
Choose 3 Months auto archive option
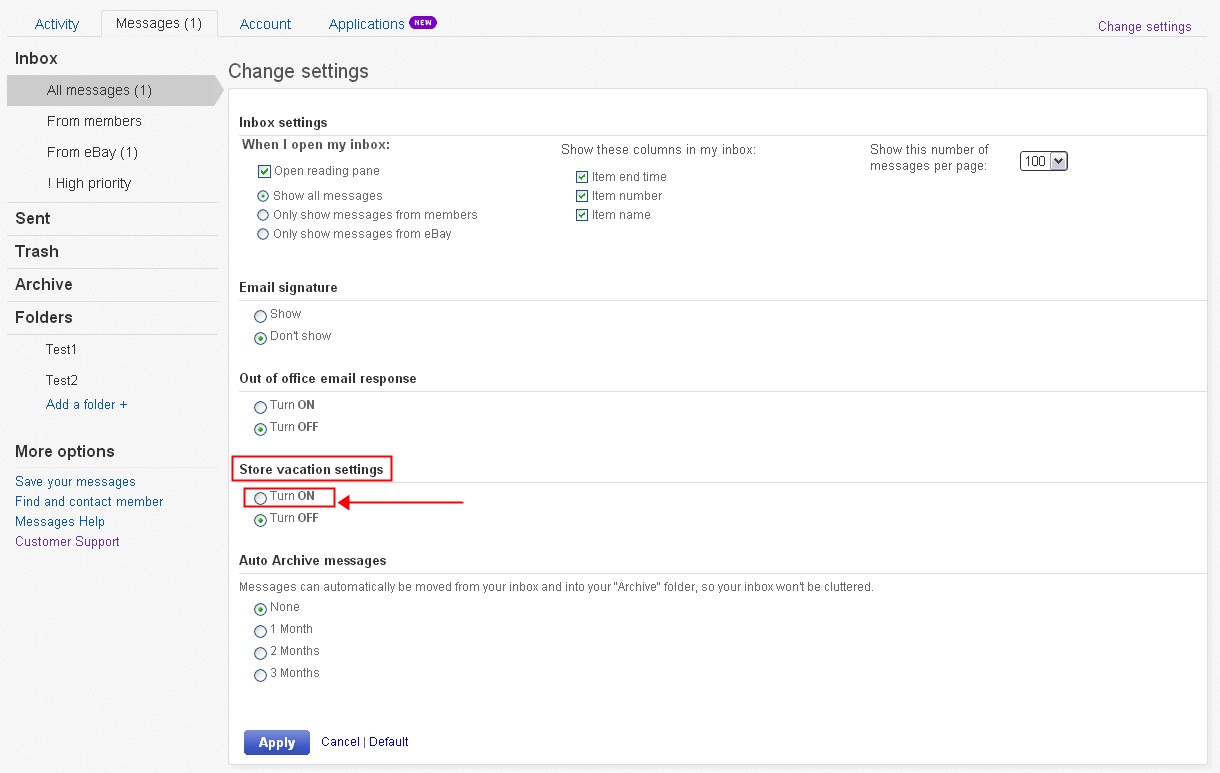point(261,674)
